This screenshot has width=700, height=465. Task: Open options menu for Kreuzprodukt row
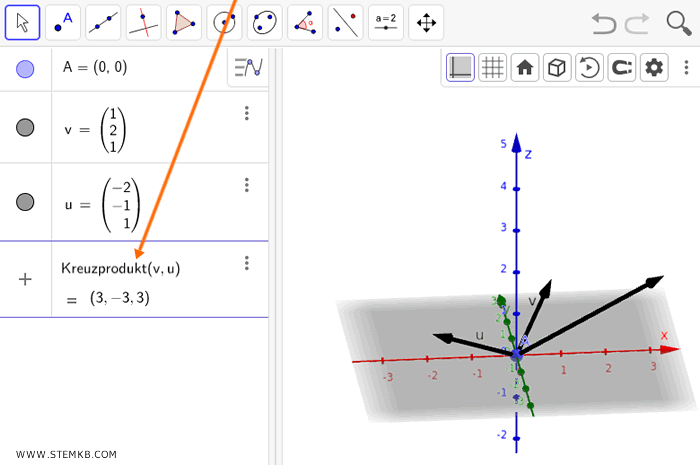tap(247, 263)
